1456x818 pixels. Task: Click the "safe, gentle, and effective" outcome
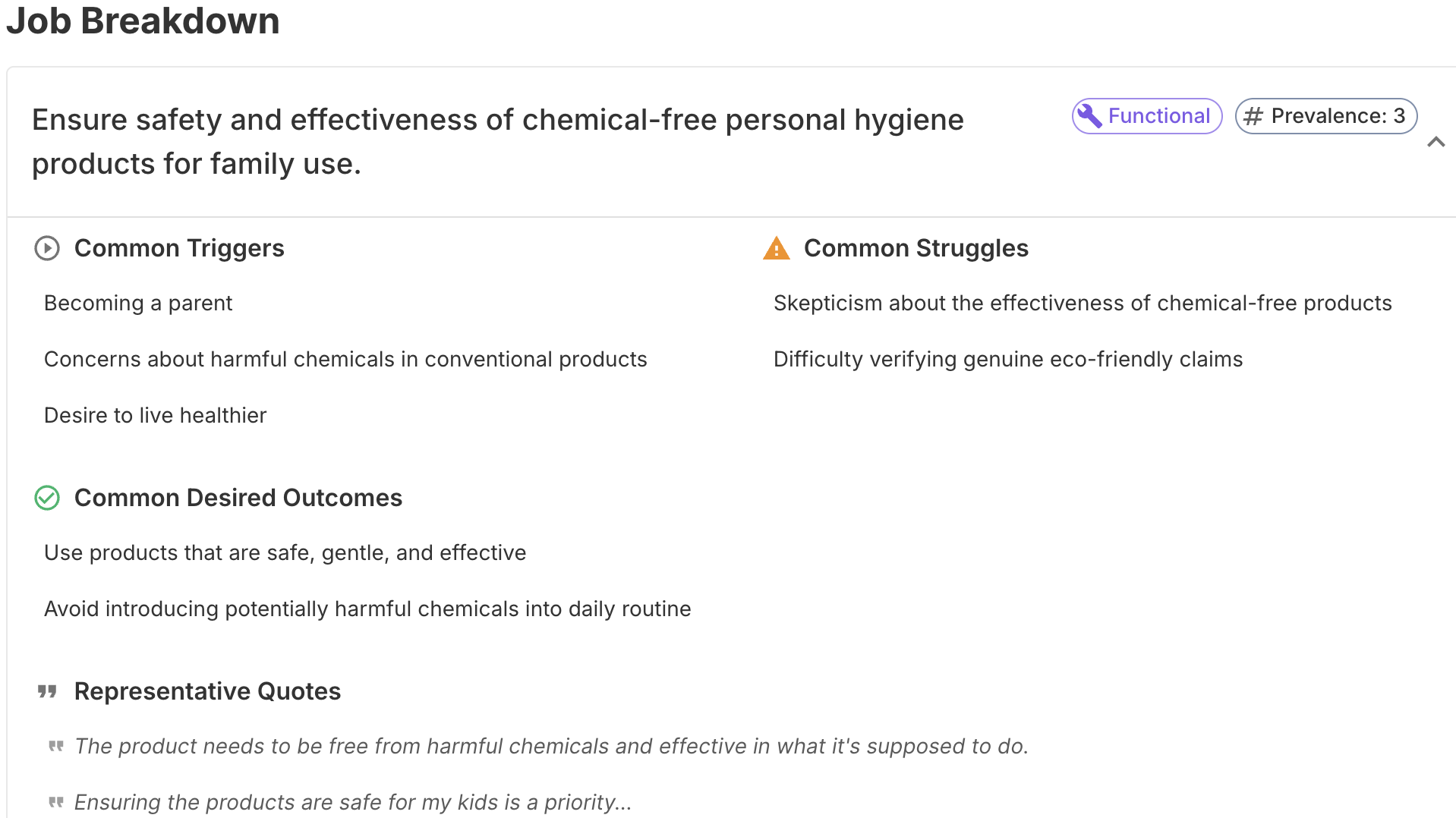point(285,552)
